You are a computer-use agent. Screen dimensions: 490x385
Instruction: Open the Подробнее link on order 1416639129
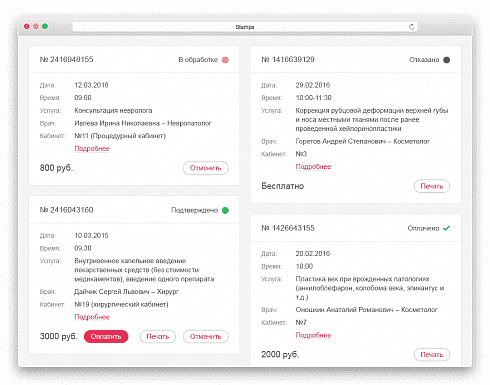tap(313, 167)
